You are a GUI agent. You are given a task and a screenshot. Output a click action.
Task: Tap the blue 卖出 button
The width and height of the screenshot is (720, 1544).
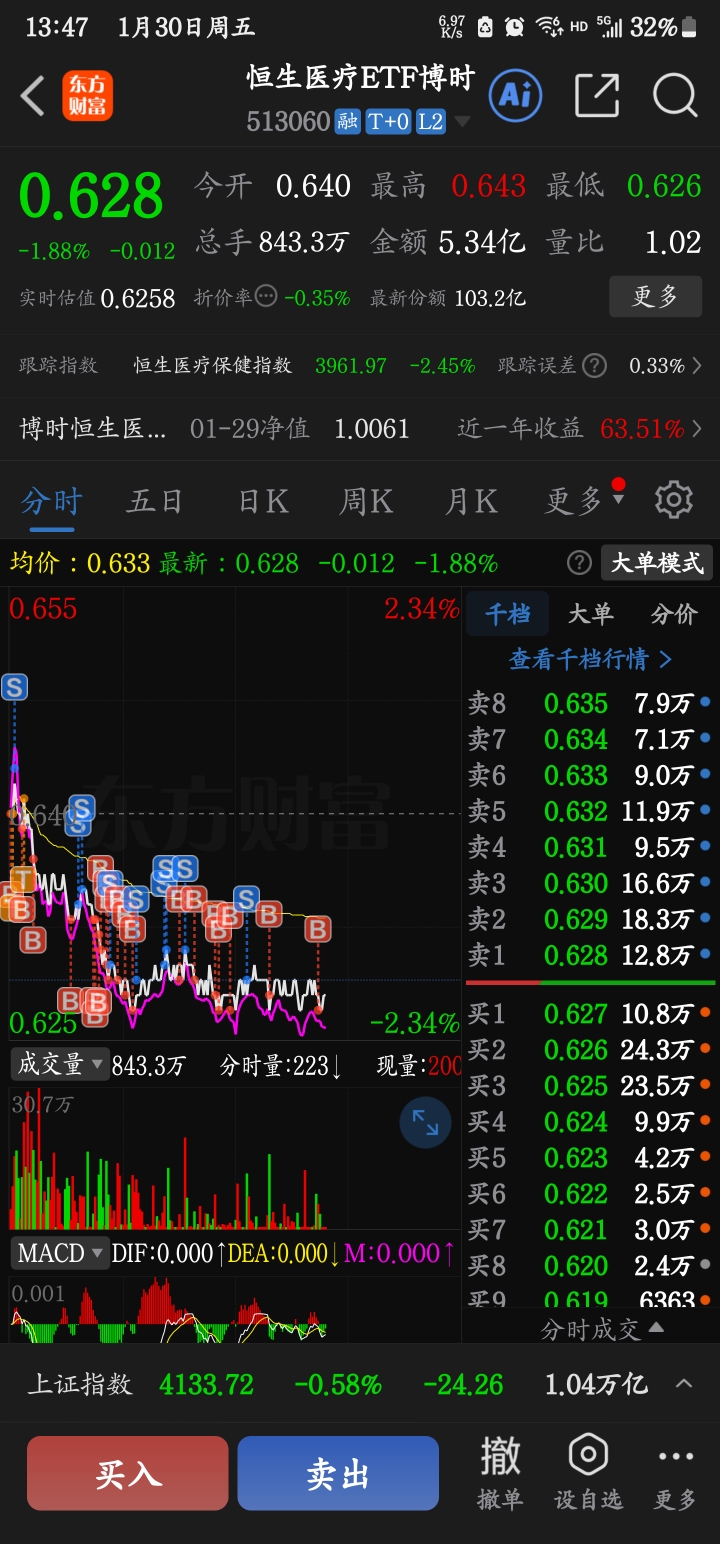pos(338,1473)
